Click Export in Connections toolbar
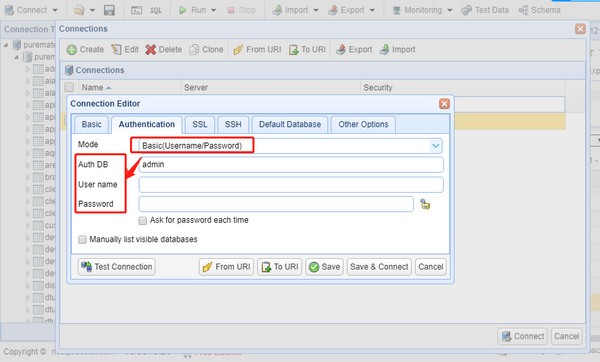The width and height of the screenshot is (600, 362). click(x=354, y=50)
